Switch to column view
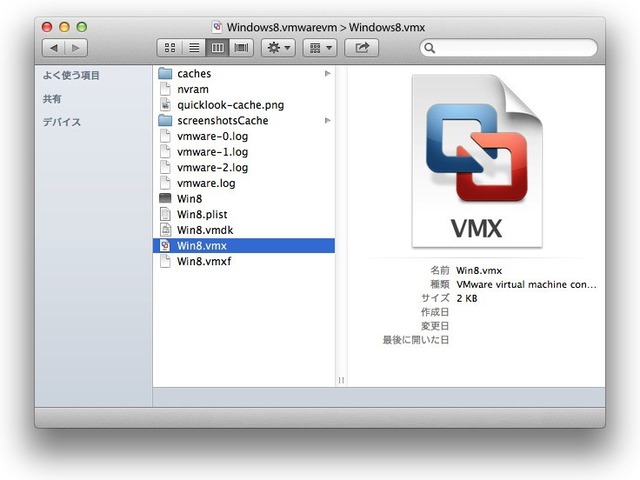Image resolution: width=640 pixels, height=480 pixels. click(x=218, y=48)
